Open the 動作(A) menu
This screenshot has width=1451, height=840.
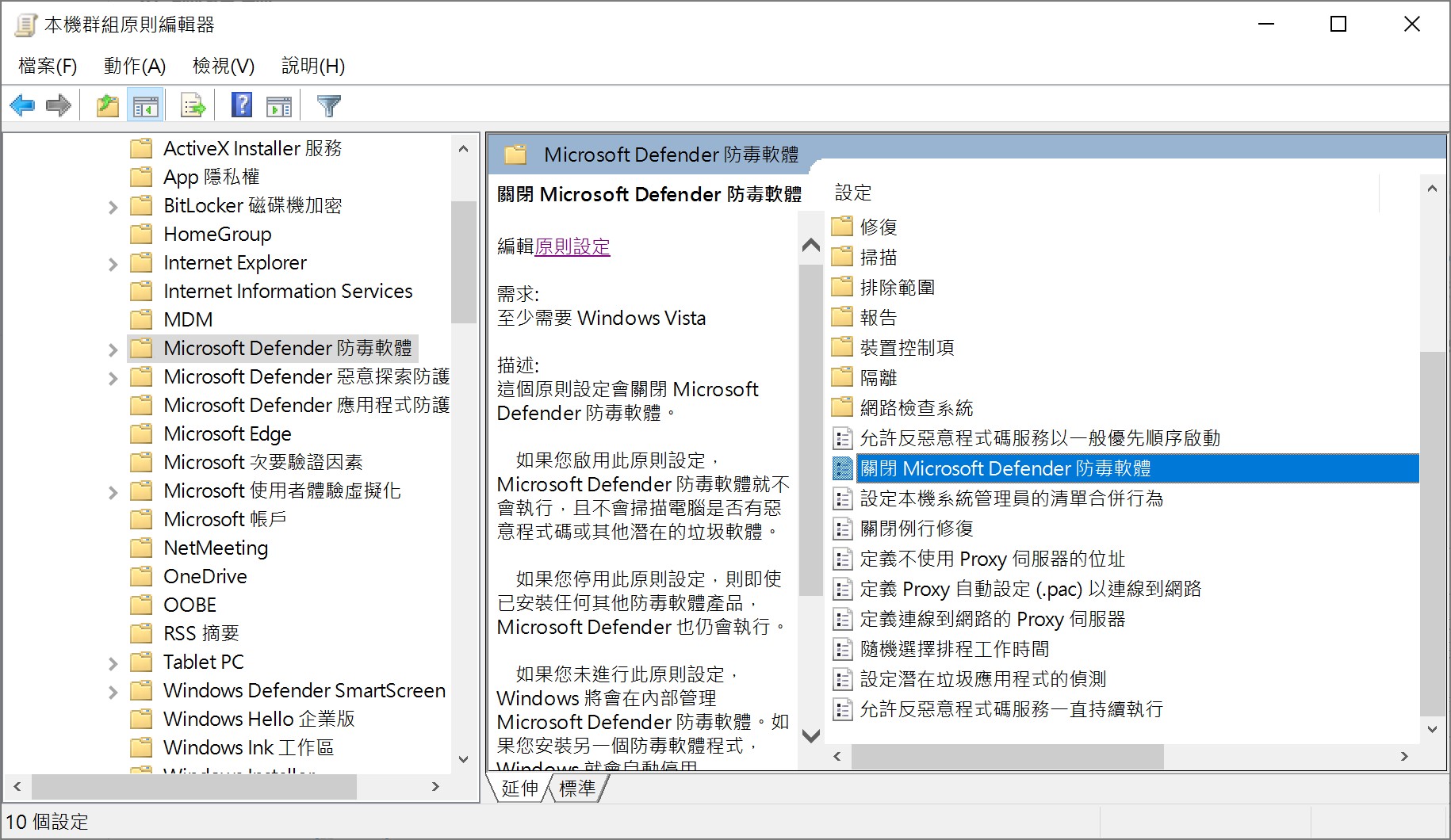click(x=135, y=66)
